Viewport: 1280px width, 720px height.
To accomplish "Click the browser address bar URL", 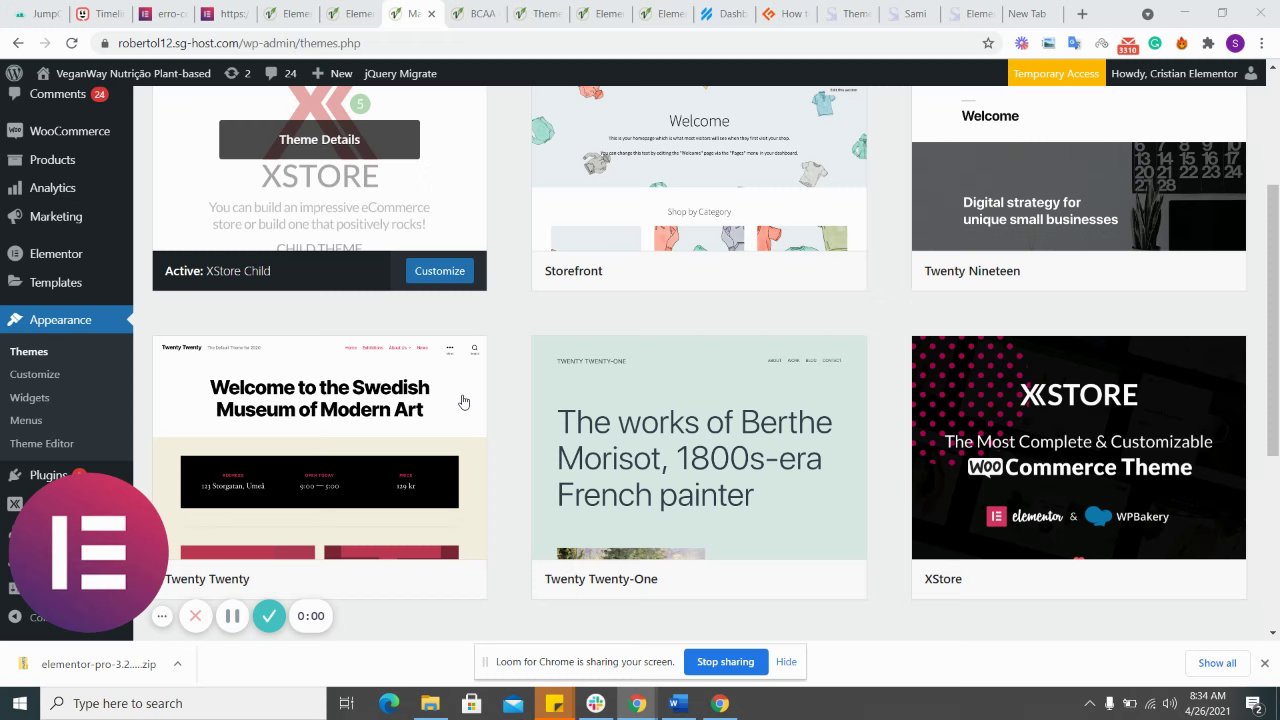I will point(239,43).
